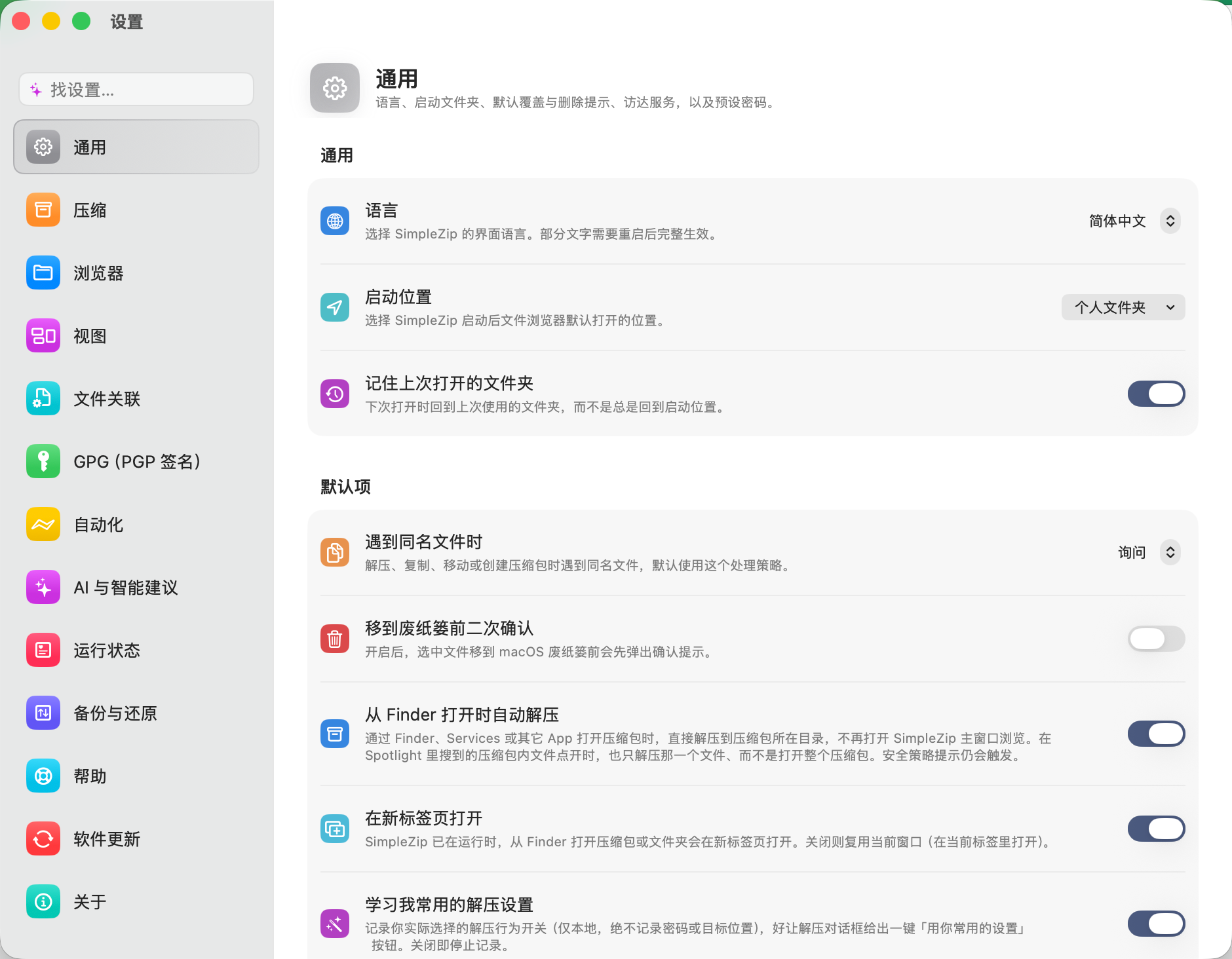This screenshot has height=959, width=1232.
Task: Click the clock icon beside 记住上次打开的文件夹
Action: [335, 394]
